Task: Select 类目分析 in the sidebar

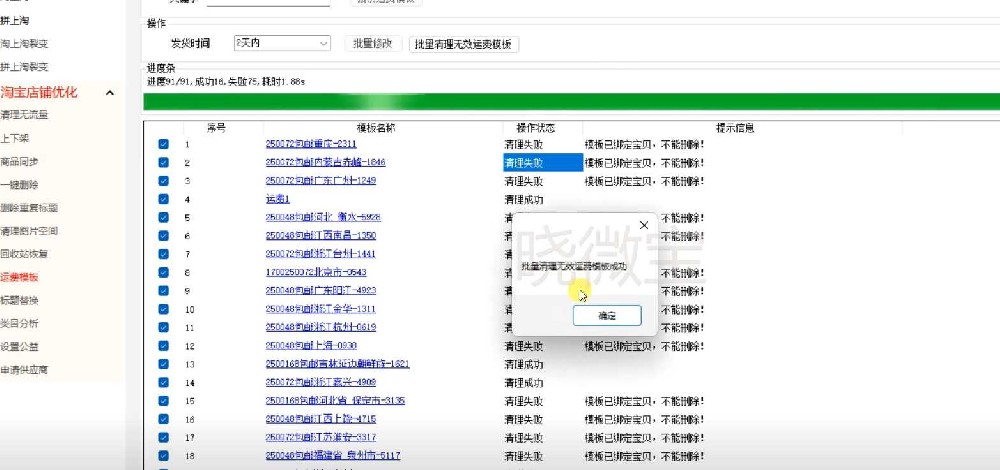Action: 19,323
